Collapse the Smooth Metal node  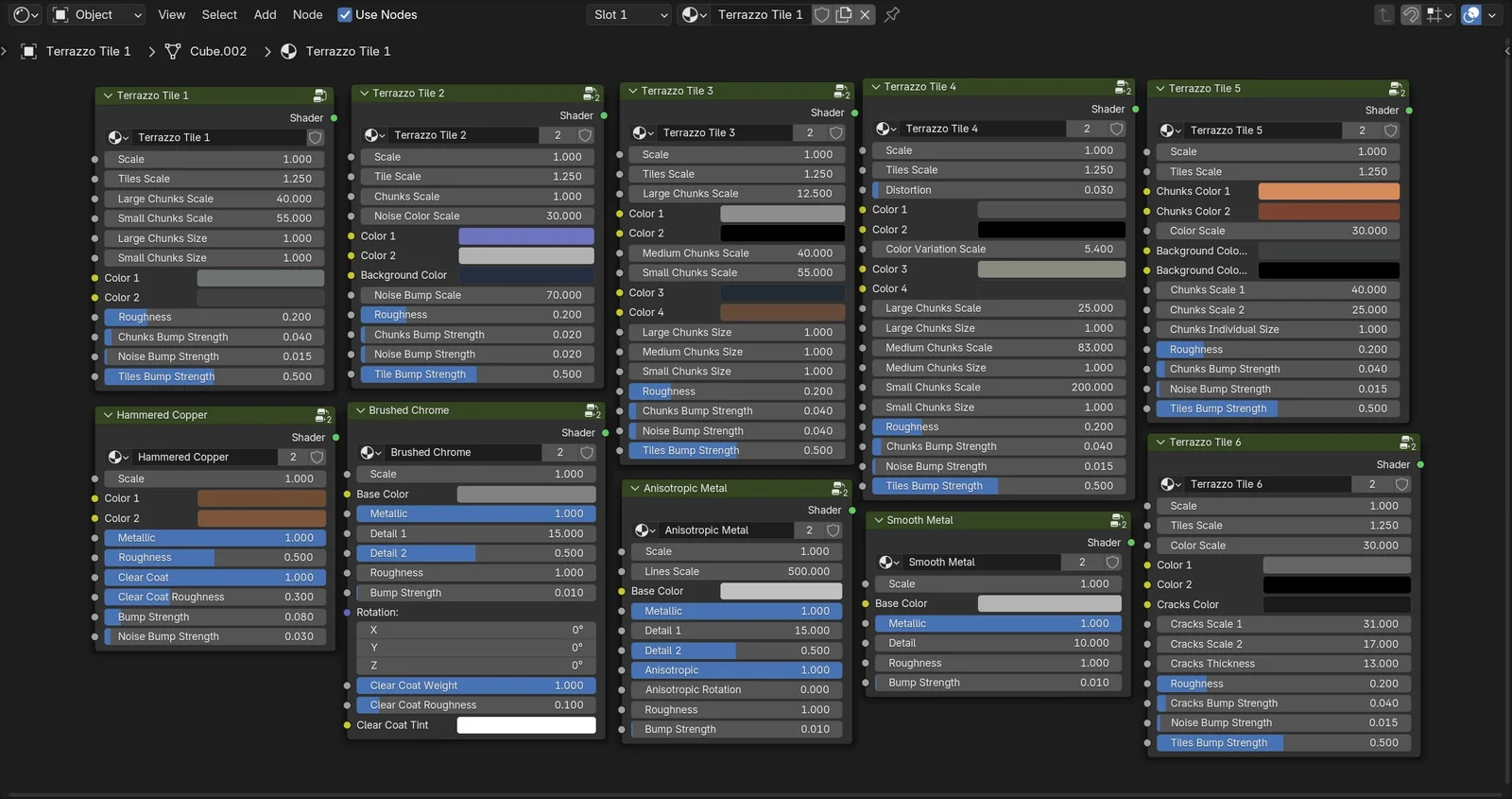click(879, 520)
